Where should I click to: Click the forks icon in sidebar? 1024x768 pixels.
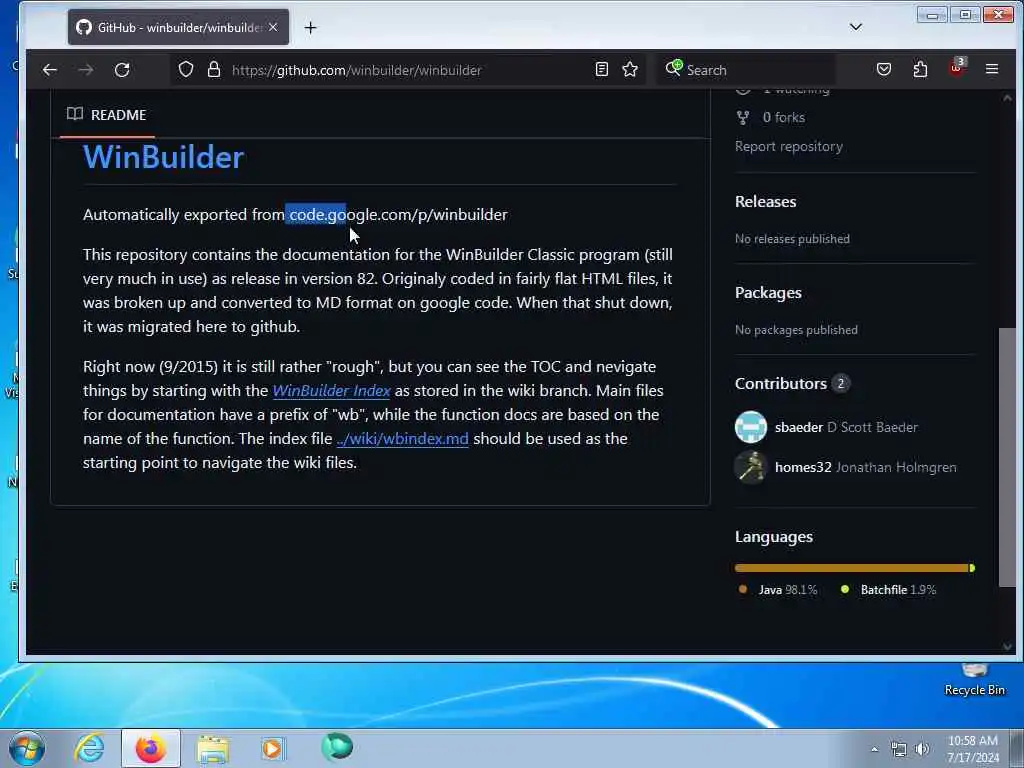tap(743, 118)
